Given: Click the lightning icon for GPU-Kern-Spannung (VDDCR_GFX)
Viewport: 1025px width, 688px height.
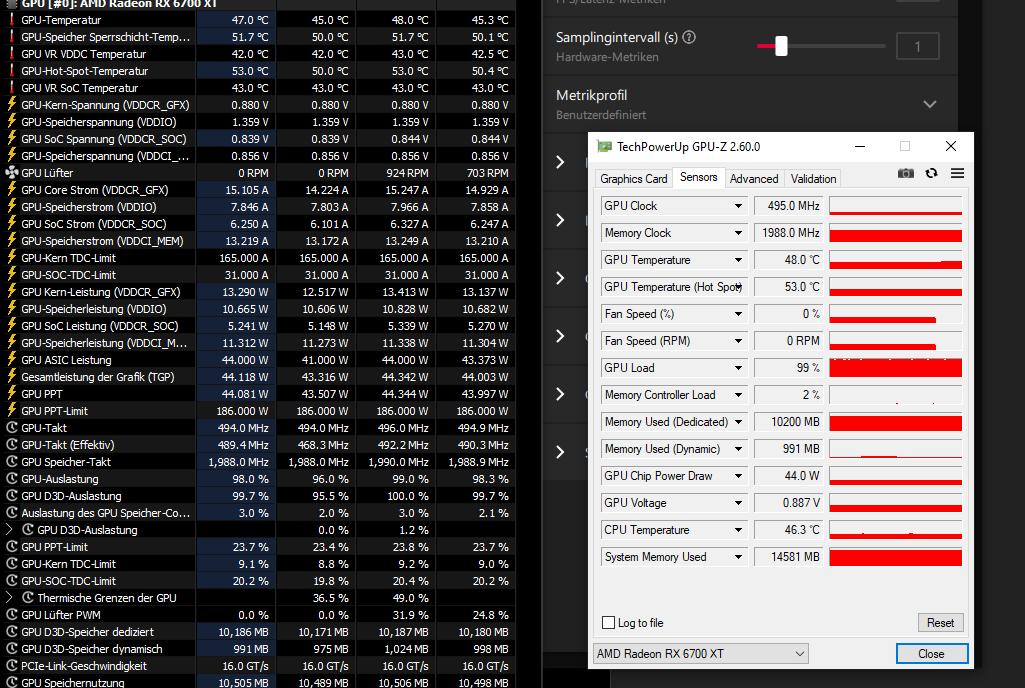Looking at the screenshot, I should (x=12, y=105).
